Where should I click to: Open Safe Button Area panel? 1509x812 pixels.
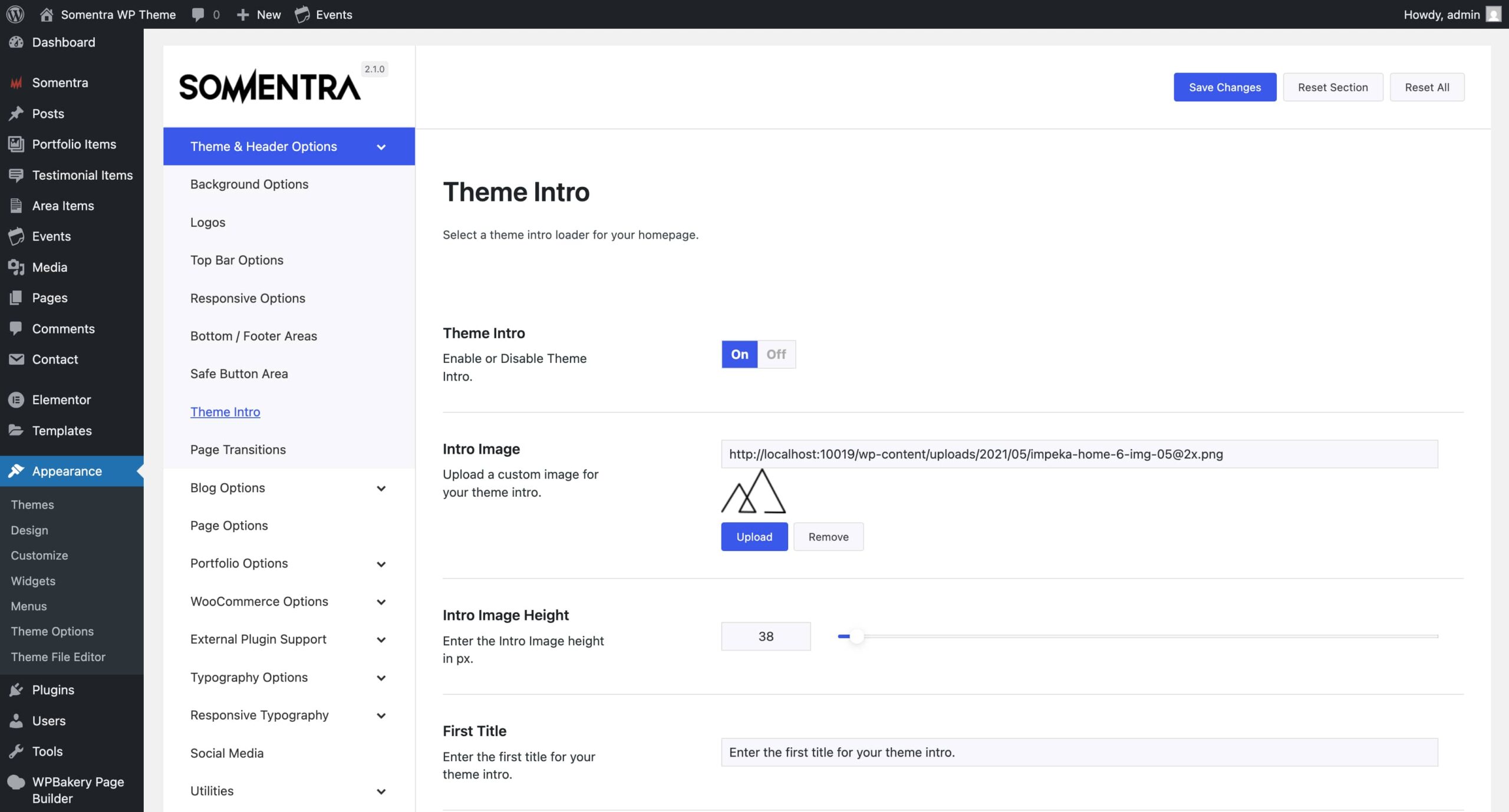(x=289, y=374)
